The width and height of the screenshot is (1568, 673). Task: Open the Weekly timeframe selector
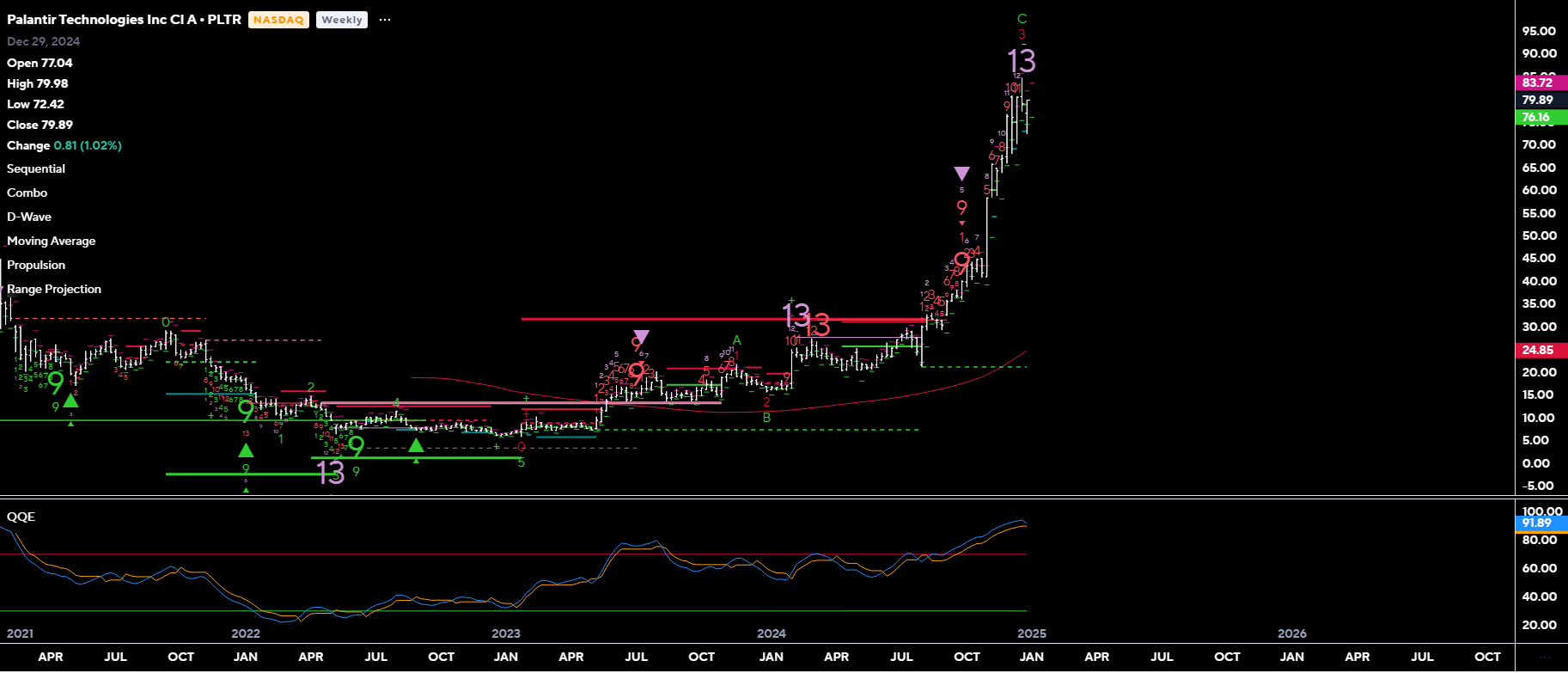coord(341,20)
